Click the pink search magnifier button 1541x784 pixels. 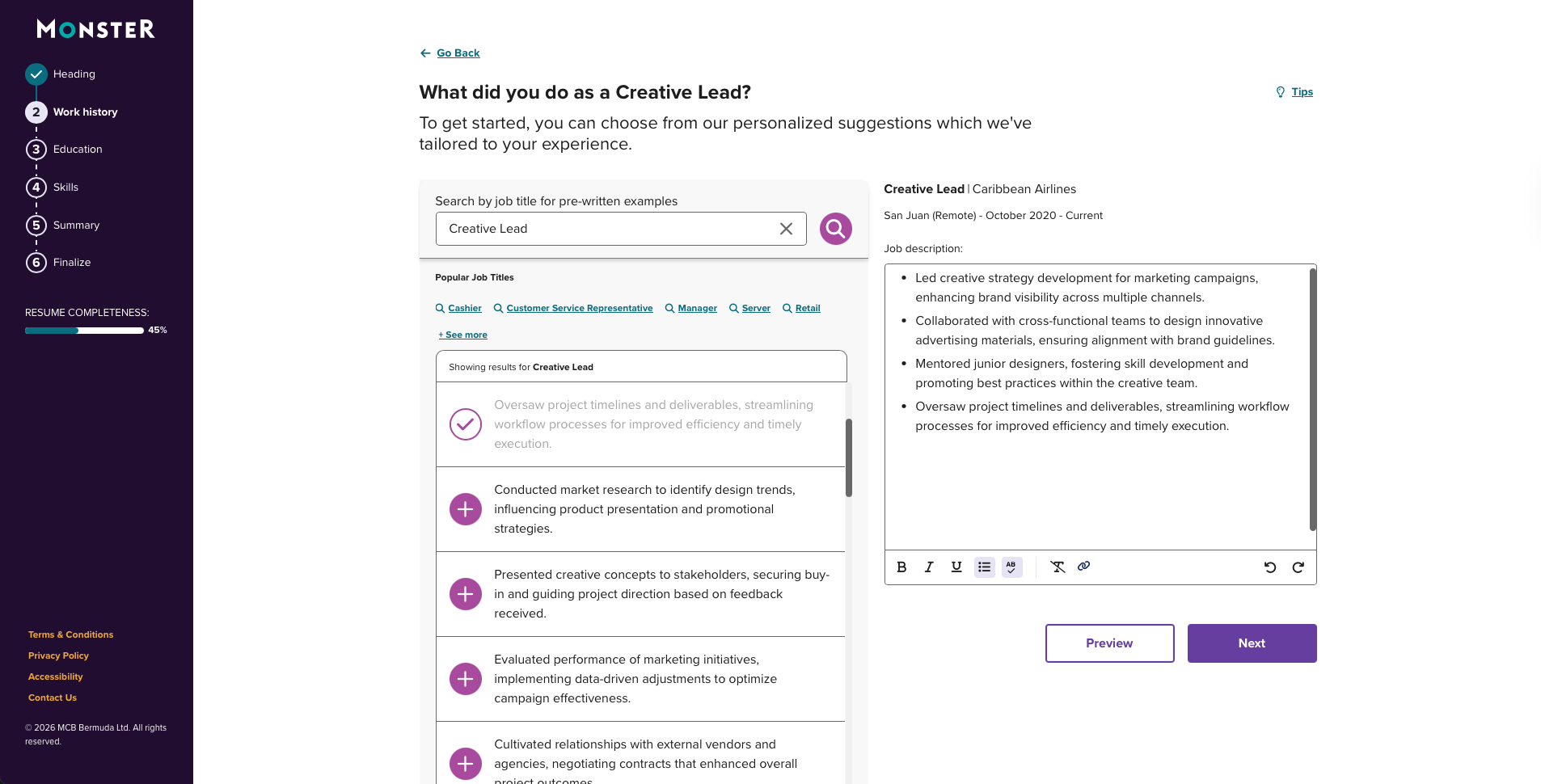(836, 229)
